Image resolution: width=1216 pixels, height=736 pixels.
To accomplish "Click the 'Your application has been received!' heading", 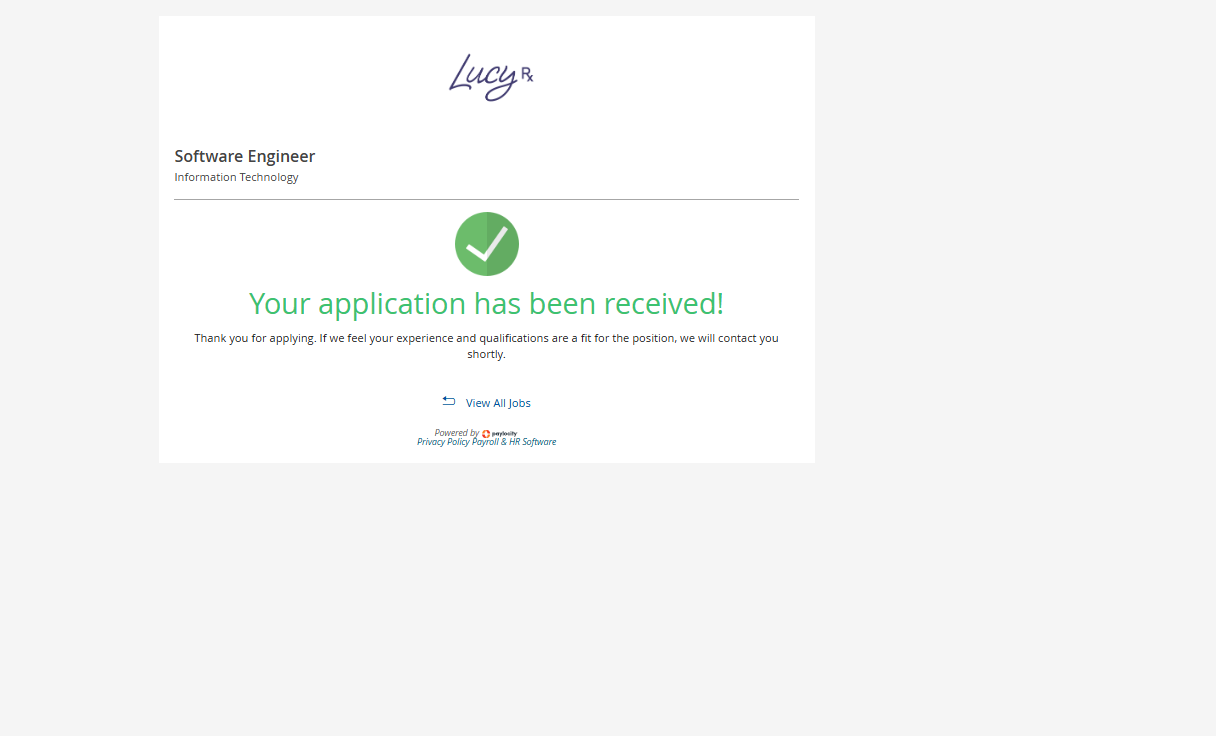I will pos(486,303).
